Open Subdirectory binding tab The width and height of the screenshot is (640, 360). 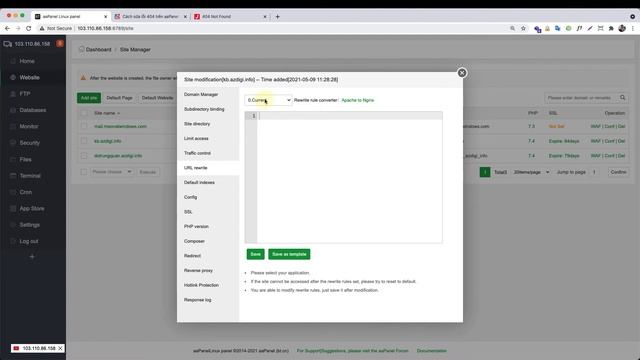point(204,109)
